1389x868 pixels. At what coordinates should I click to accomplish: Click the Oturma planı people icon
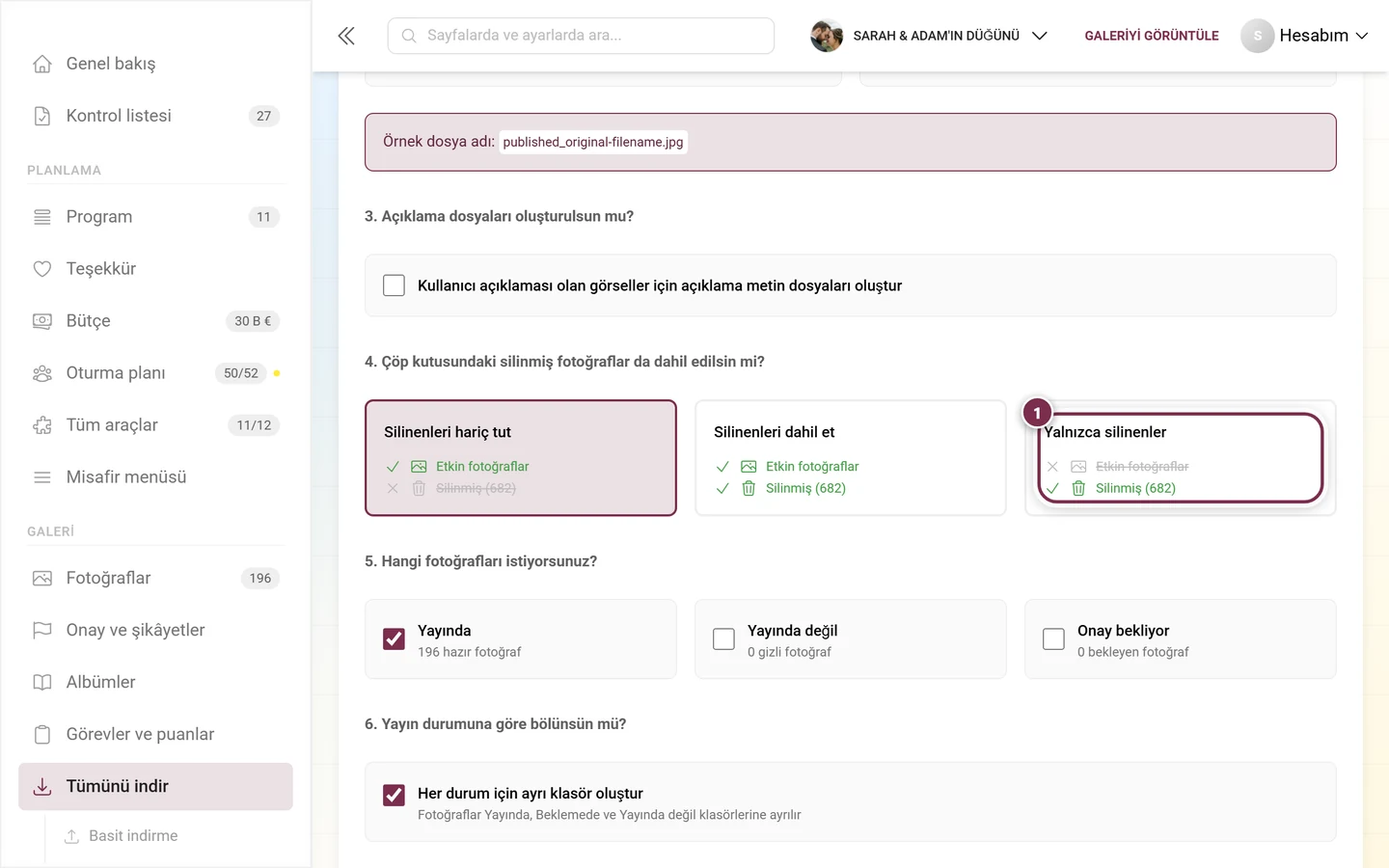click(42, 373)
